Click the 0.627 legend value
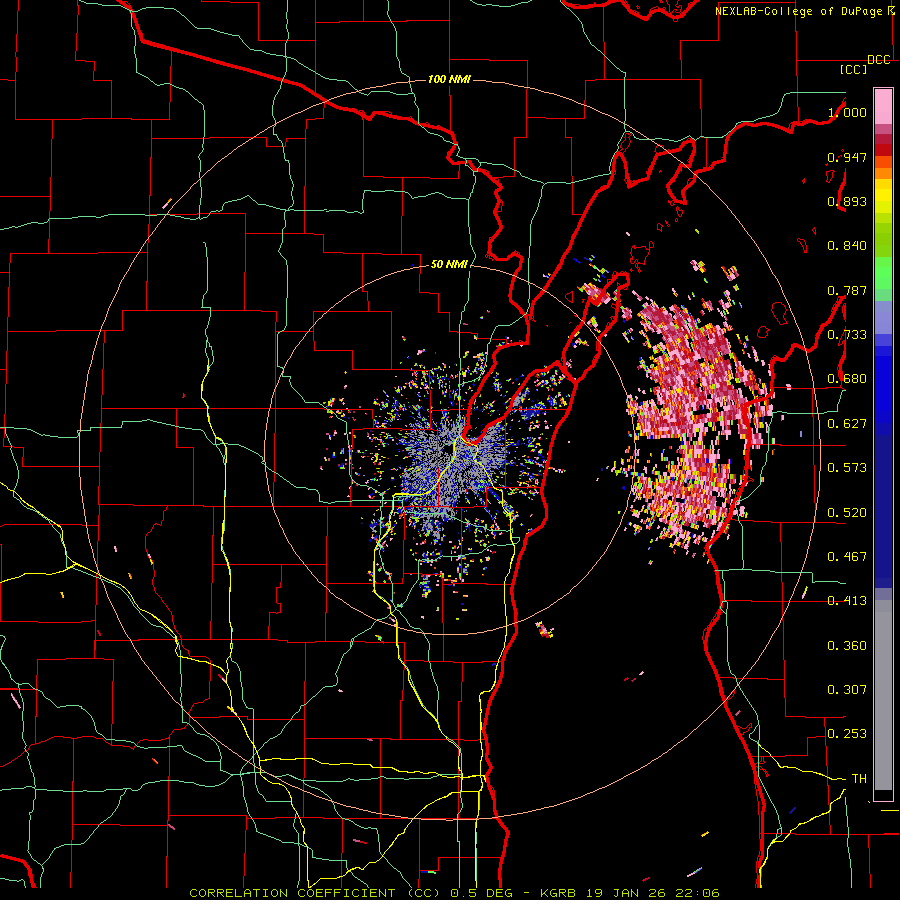Viewport: 900px width, 900px height. 847,424
